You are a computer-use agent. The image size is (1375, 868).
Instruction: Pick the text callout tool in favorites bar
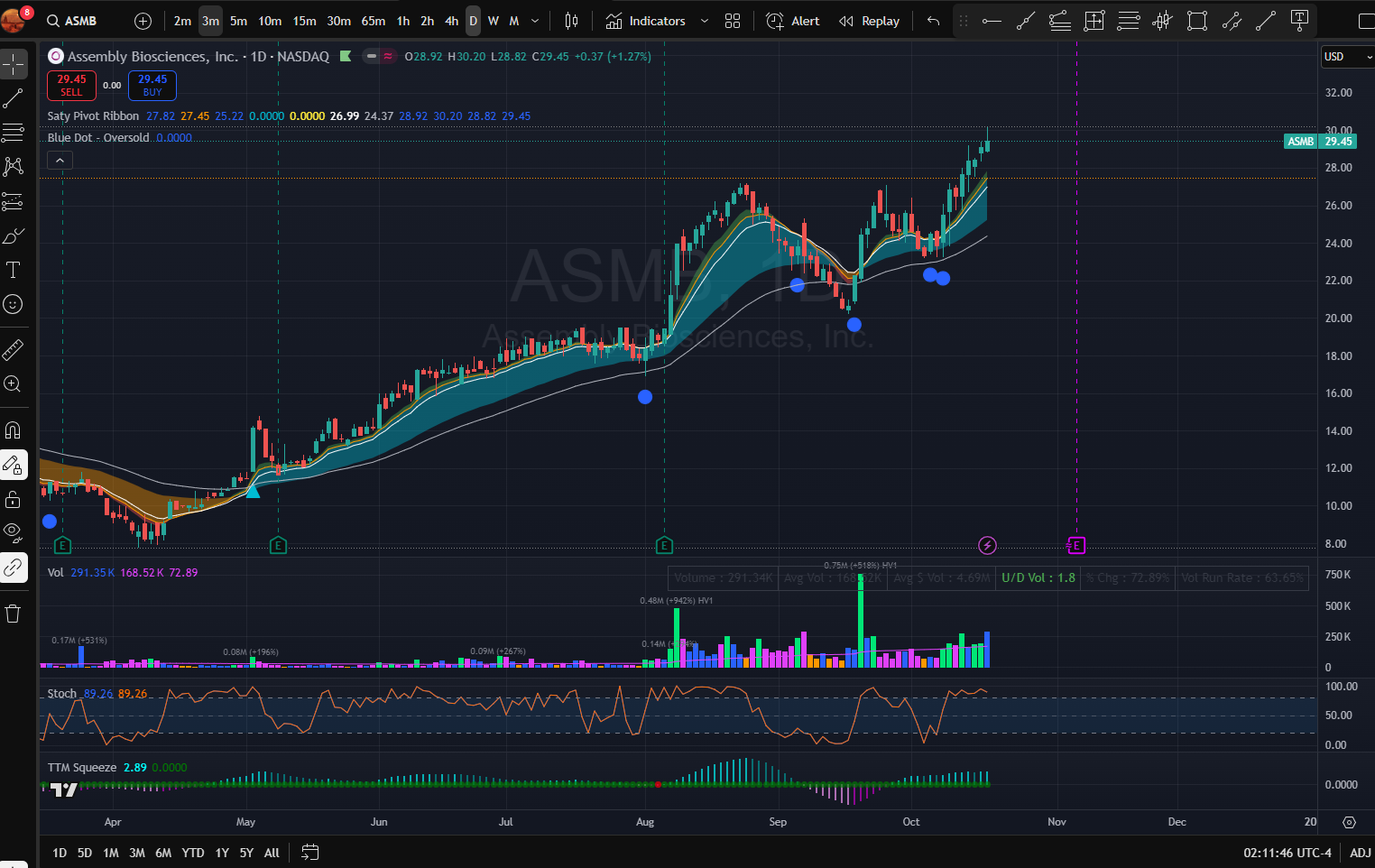click(x=1300, y=21)
